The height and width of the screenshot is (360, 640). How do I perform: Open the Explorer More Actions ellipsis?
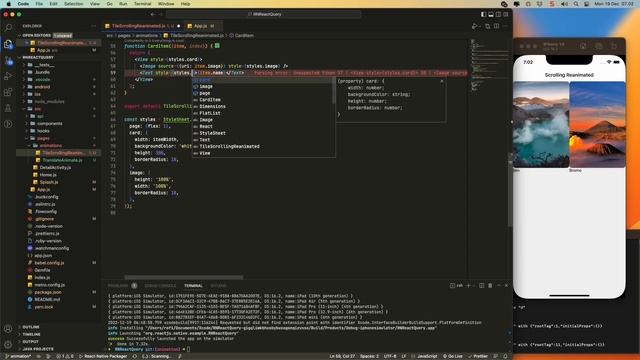pyautogui.click(x=93, y=26)
